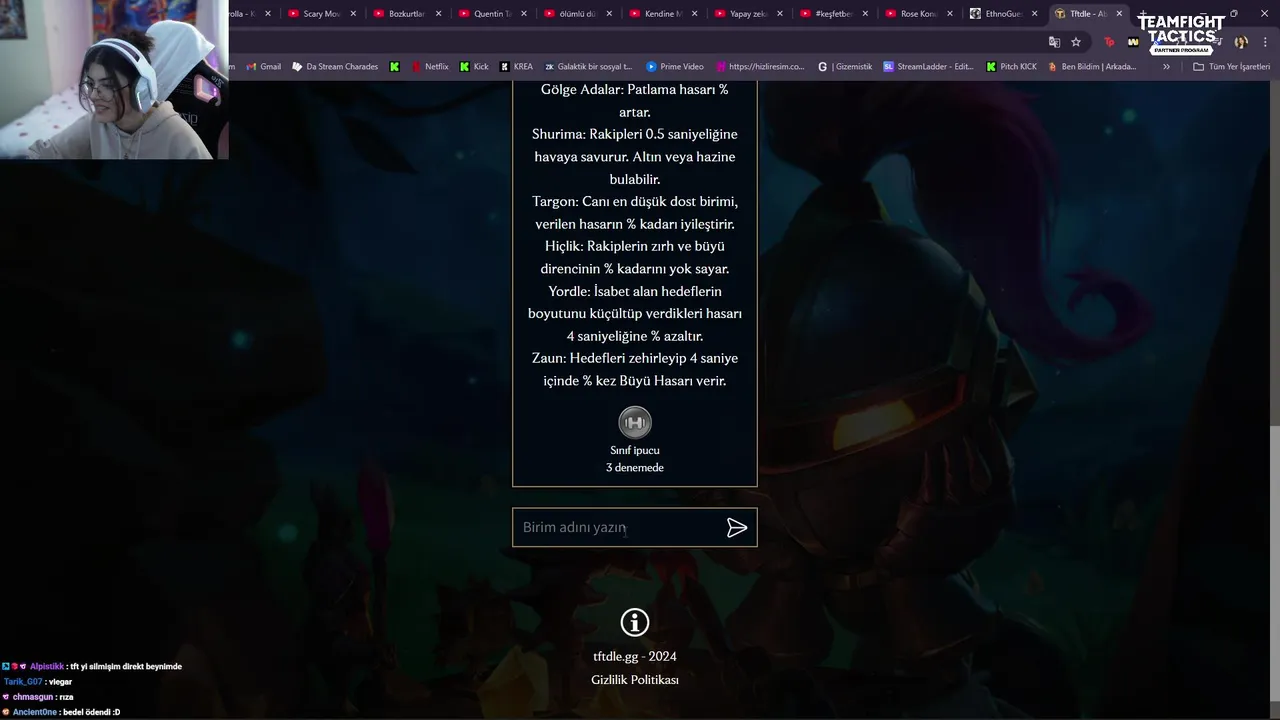Click the Targon hint line
The image size is (1280, 720).
point(635,212)
